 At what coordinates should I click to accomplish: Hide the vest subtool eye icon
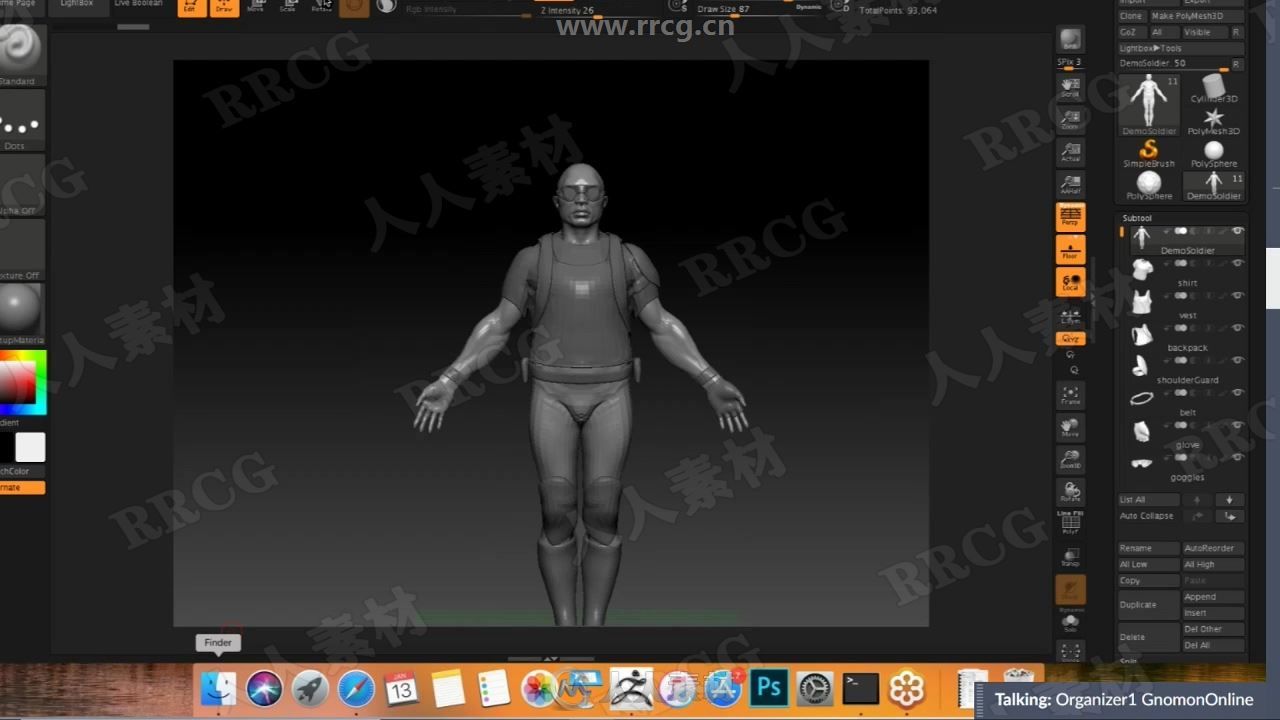[x=1238, y=296]
